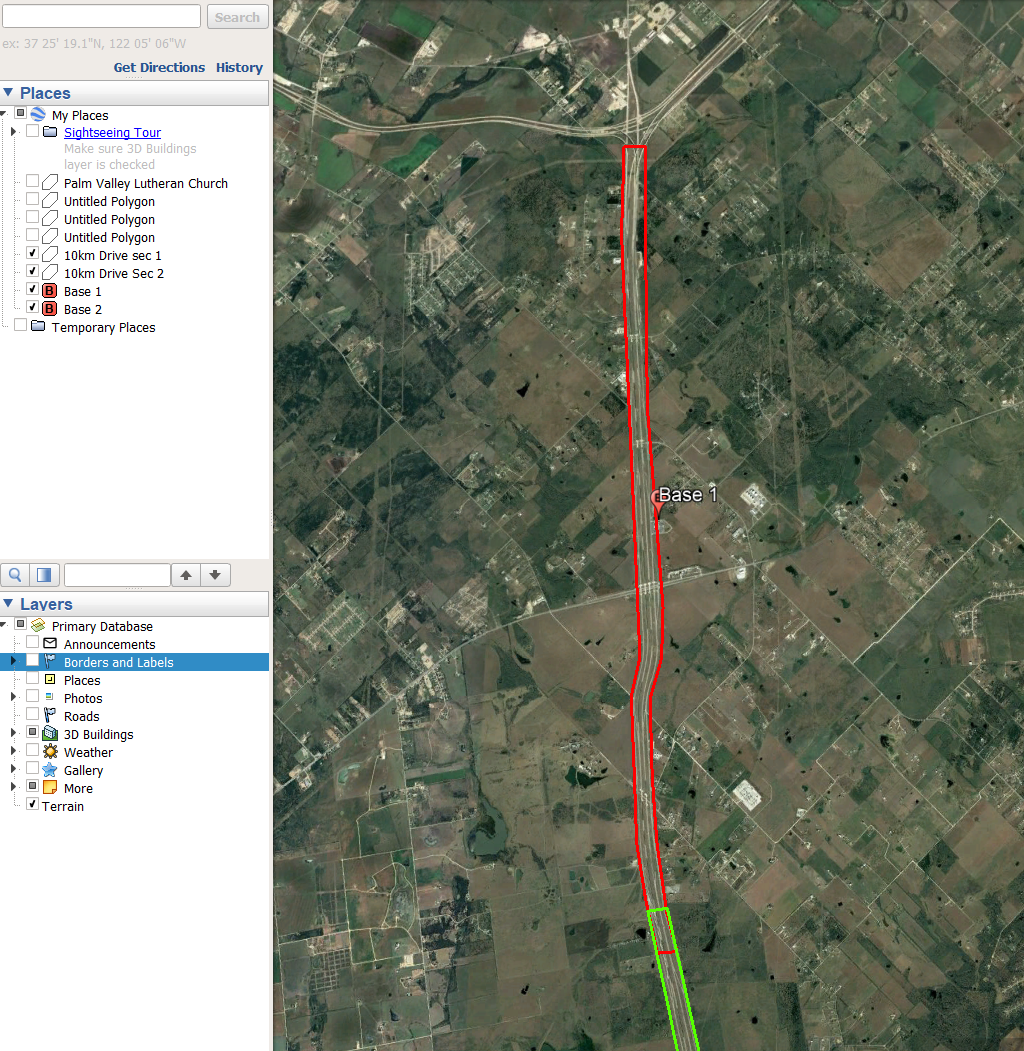Image resolution: width=1024 pixels, height=1051 pixels.
Task: Enable the Roads layer checkbox
Action: tap(33, 715)
